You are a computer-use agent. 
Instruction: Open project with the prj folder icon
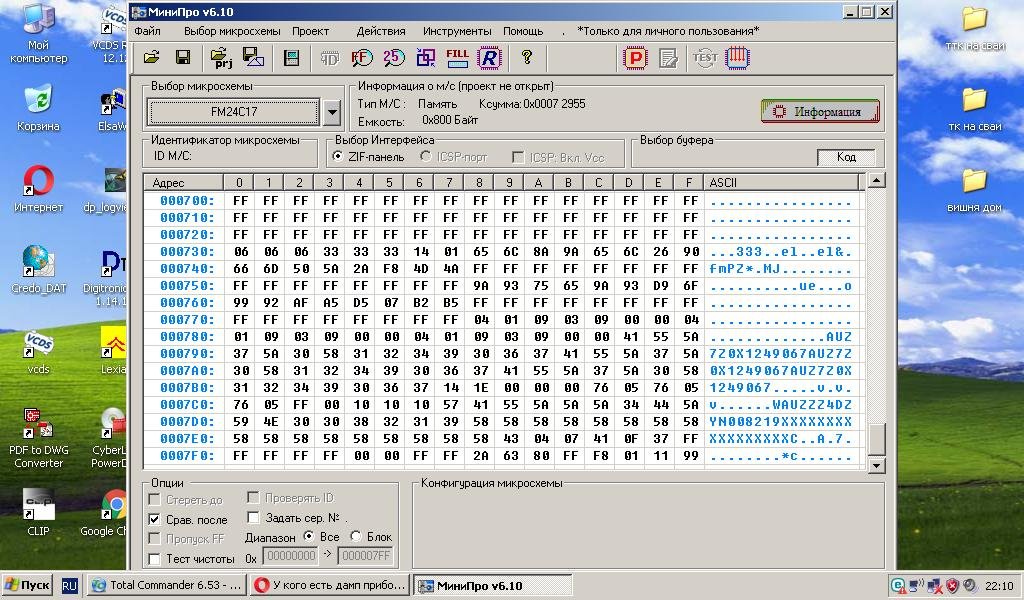coord(221,58)
